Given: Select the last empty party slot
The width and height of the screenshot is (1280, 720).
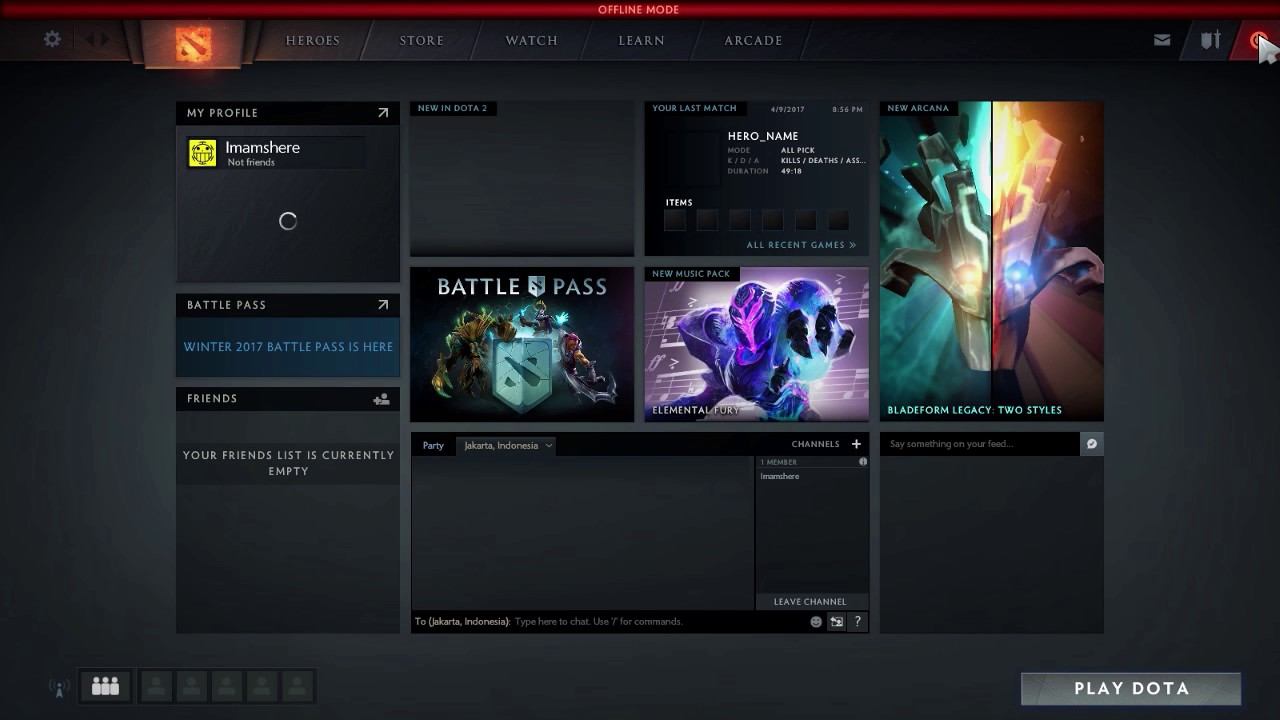Looking at the screenshot, I should coord(296,686).
